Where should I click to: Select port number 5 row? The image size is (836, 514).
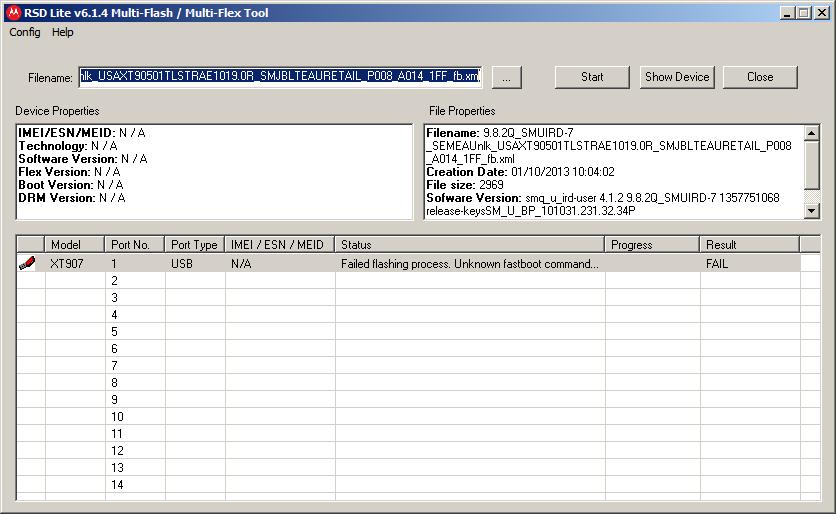click(418, 332)
